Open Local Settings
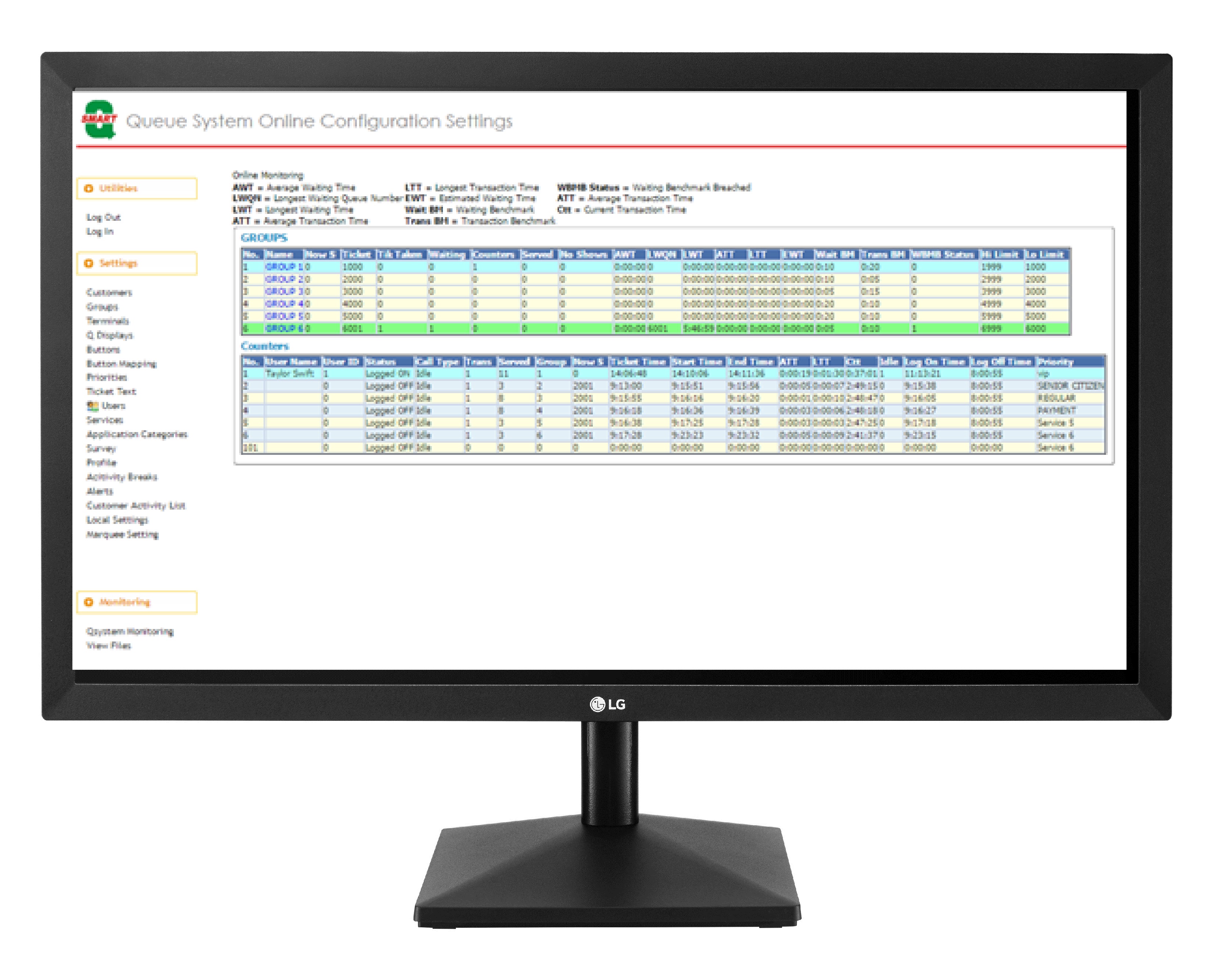Image resolution: width=1232 pixels, height=967 pixels. tap(117, 520)
